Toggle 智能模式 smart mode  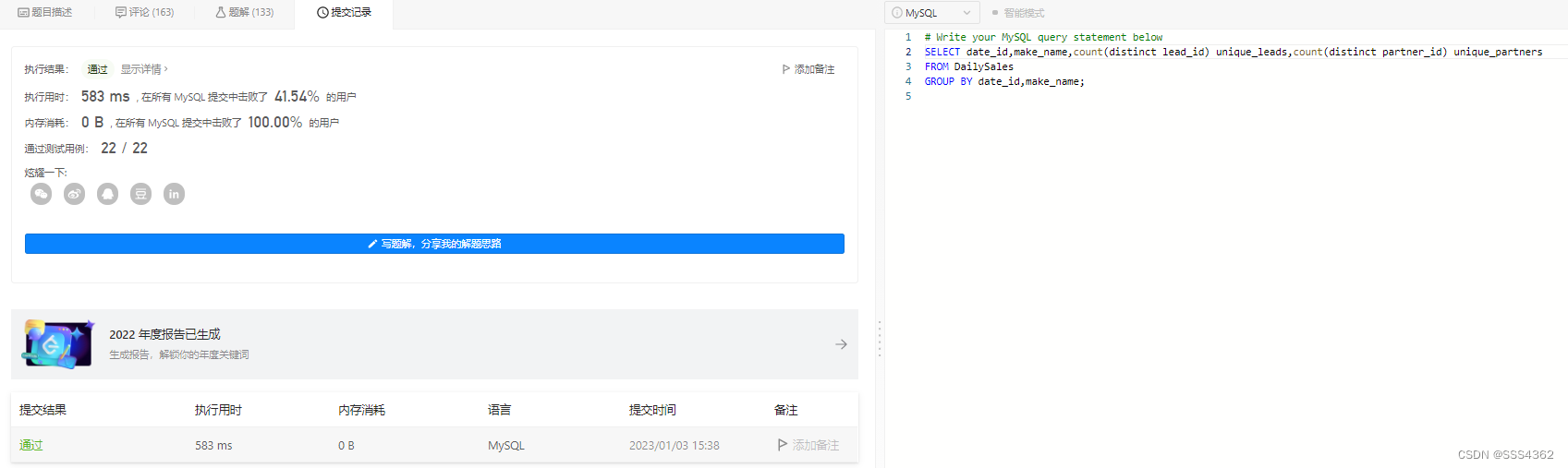pyautogui.click(x=1017, y=13)
